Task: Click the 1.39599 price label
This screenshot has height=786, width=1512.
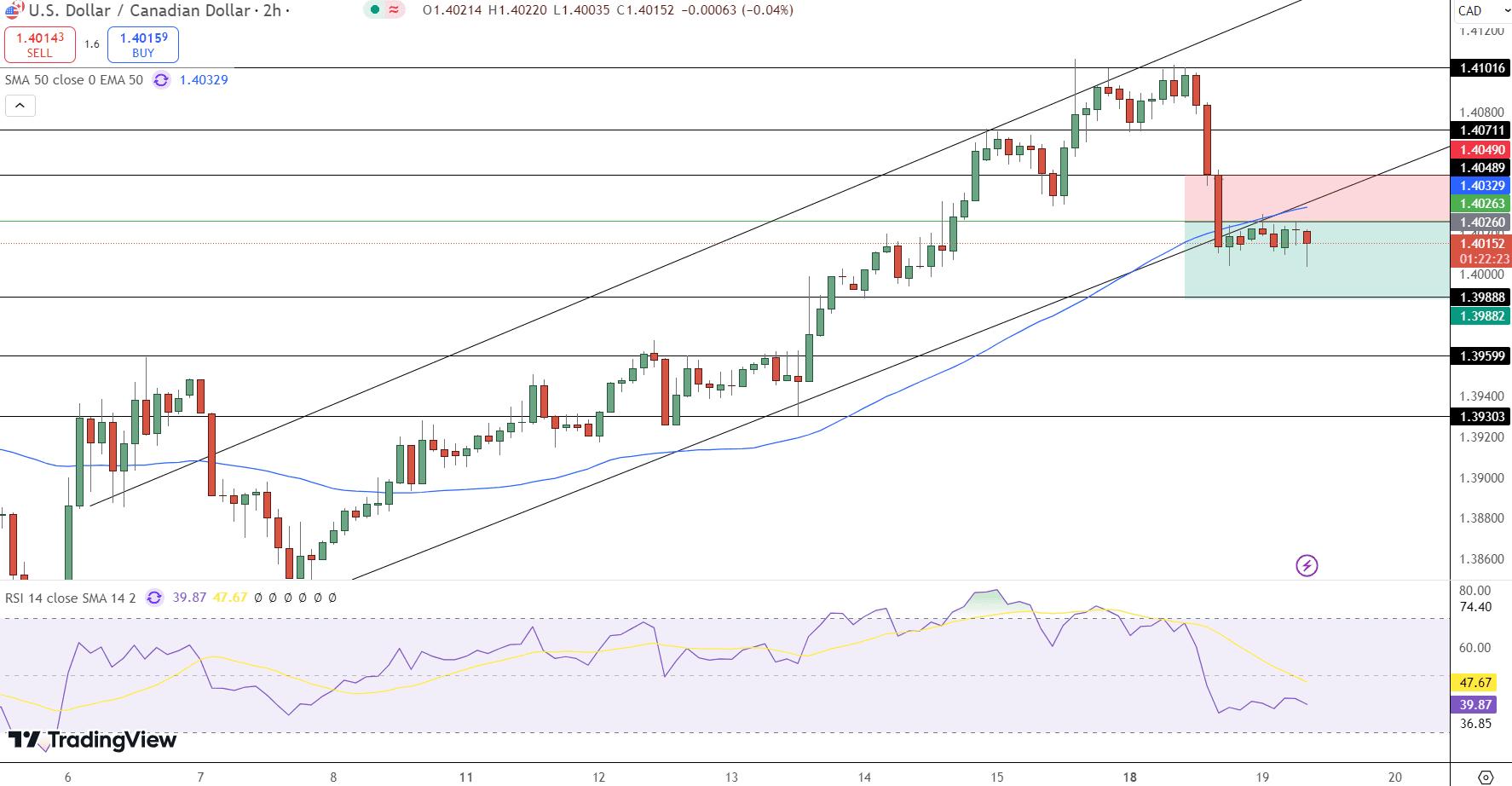Action: pos(1481,356)
